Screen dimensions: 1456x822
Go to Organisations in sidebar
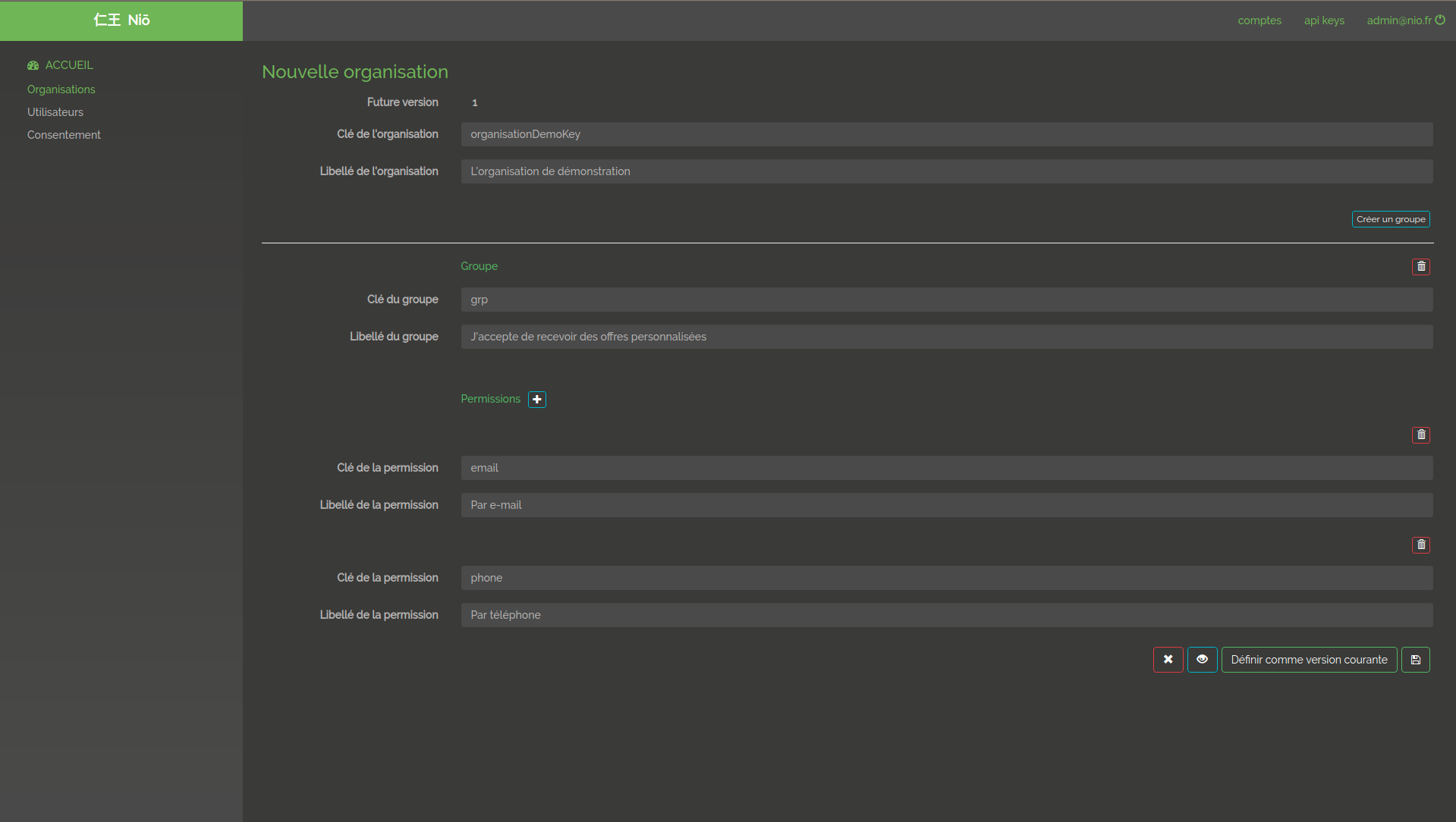point(61,89)
